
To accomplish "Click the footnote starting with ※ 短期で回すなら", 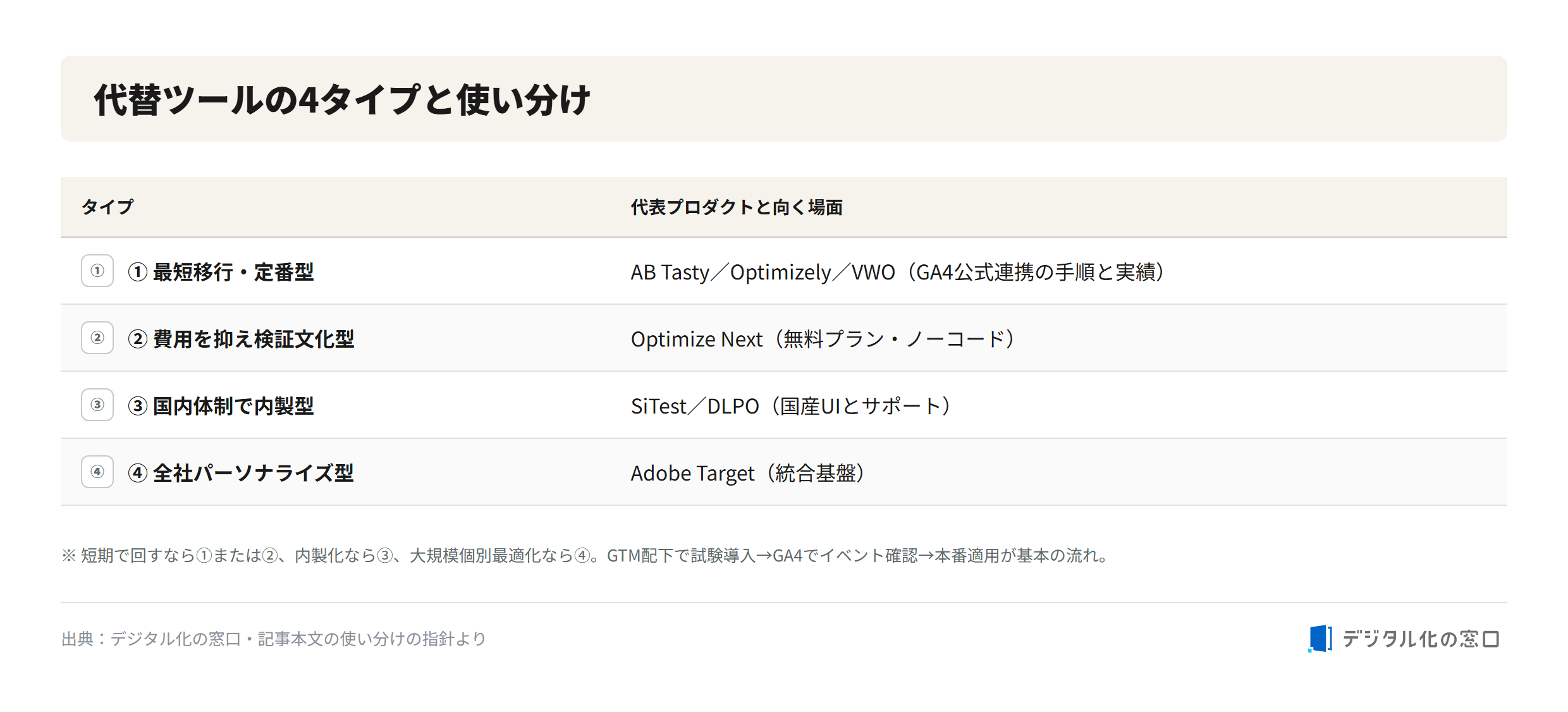I will 585,555.
